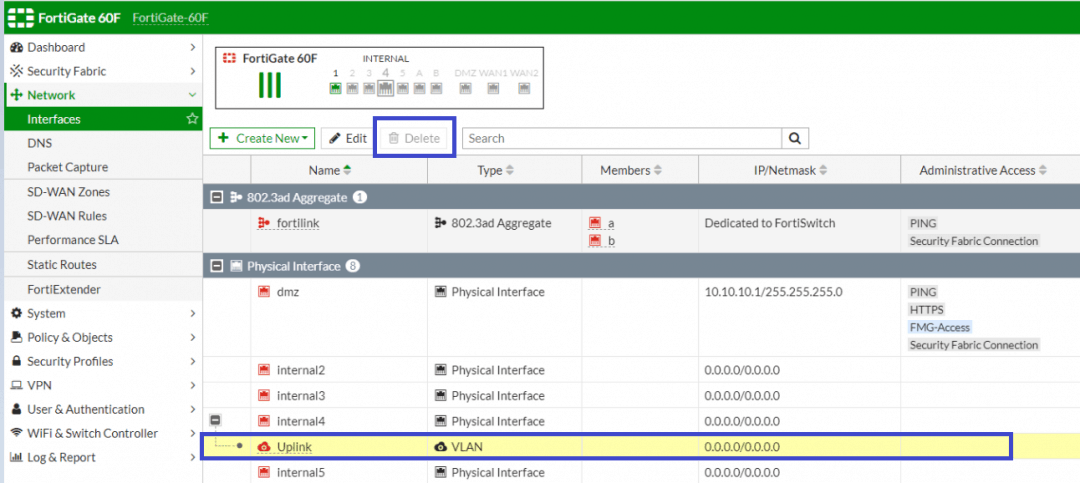The width and height of the screenshot is (1080, 483).
Task: Select the internal2 interface
Action: pyautogui.click(x=300, y=370)
